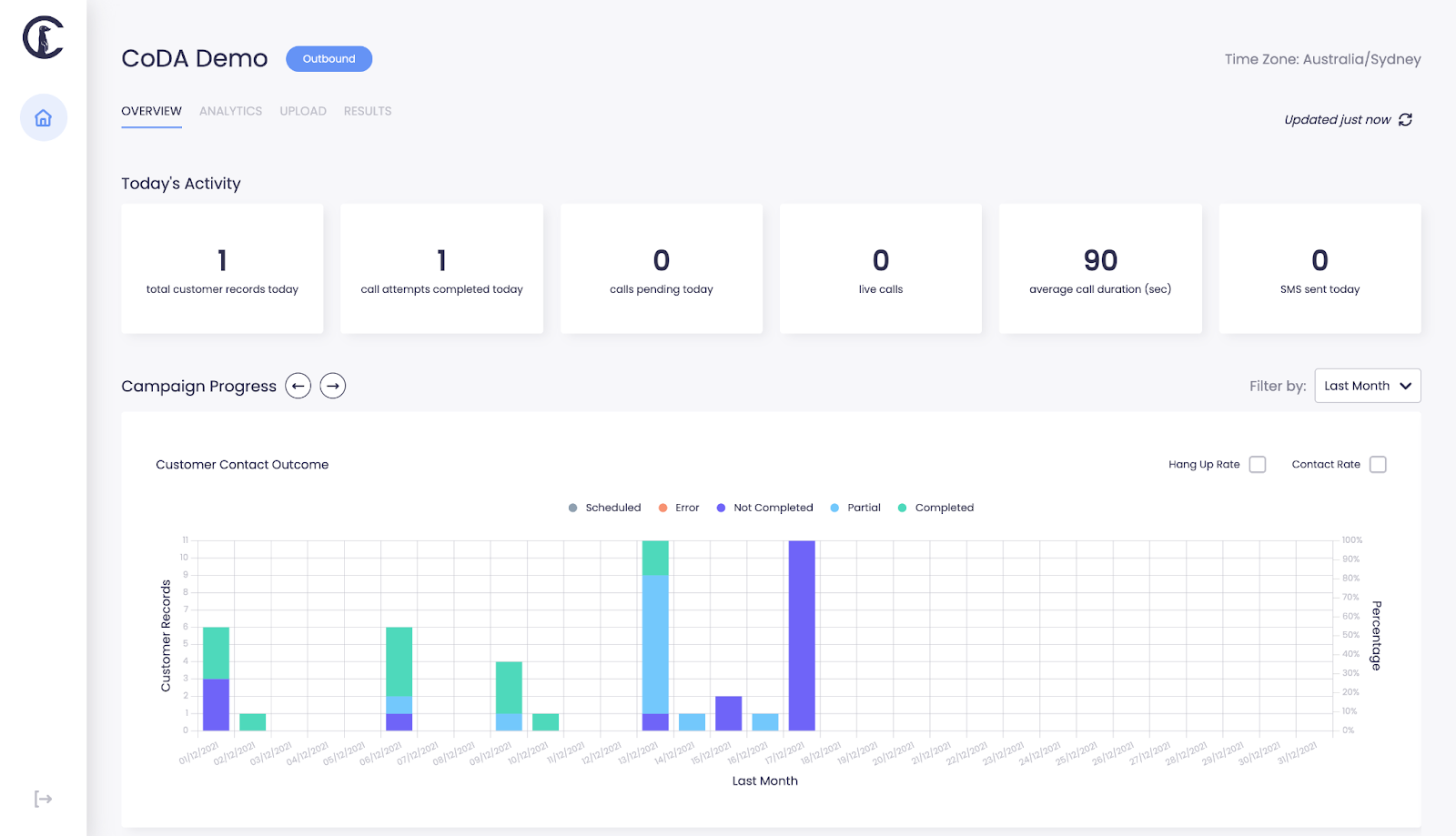
Task: Click the tall purple bar for 17/12/2021
Action: (x=802, y=636)
